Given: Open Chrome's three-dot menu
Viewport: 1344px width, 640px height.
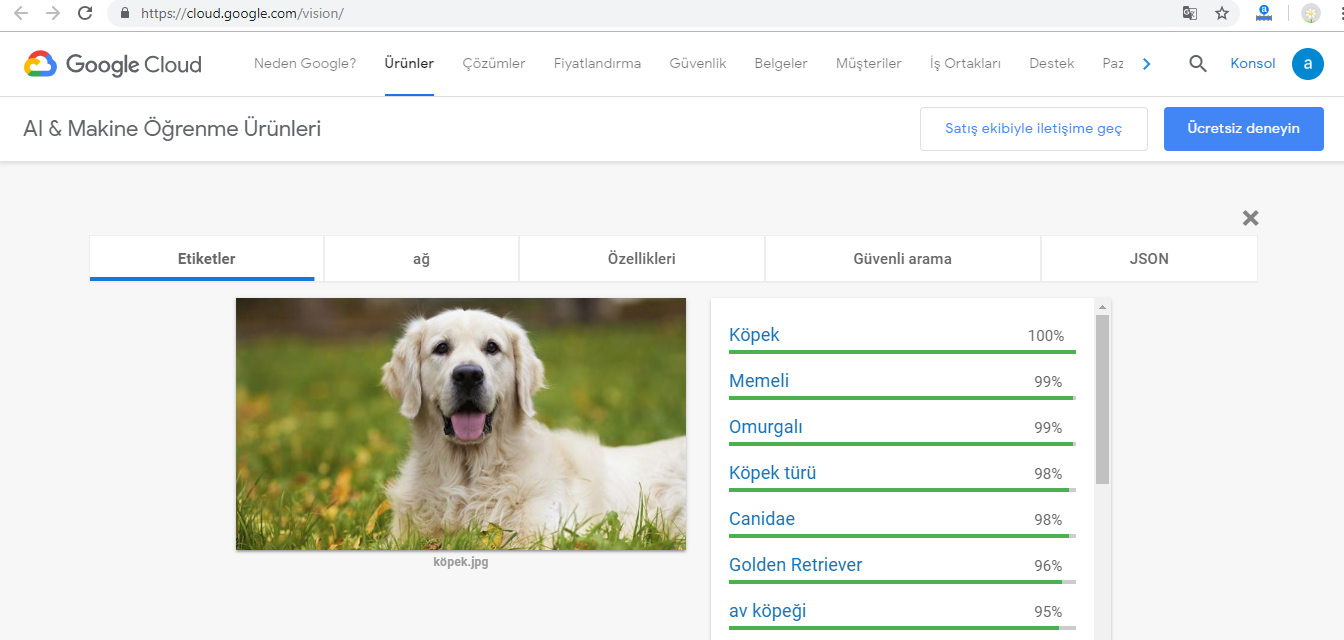Looking at the screenshot, I should pos(1340,13).
